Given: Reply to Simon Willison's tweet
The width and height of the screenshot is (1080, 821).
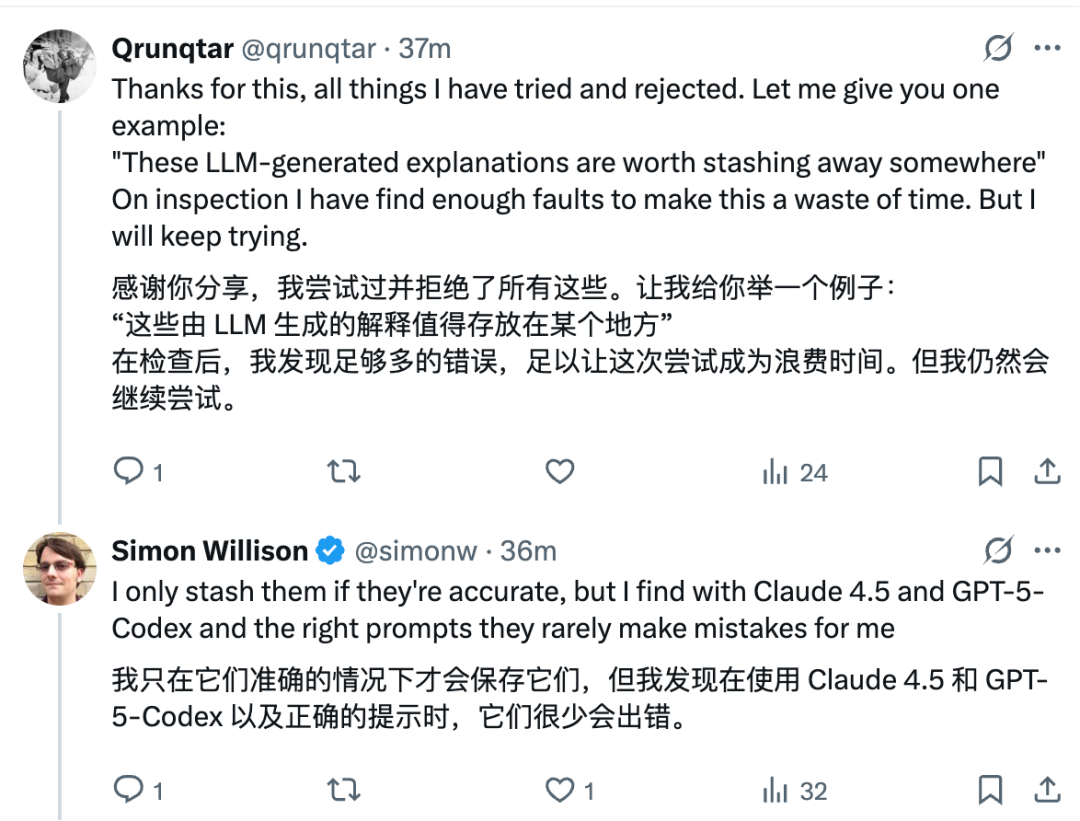Looking at the screenshot, I should [x=129, y=790].
